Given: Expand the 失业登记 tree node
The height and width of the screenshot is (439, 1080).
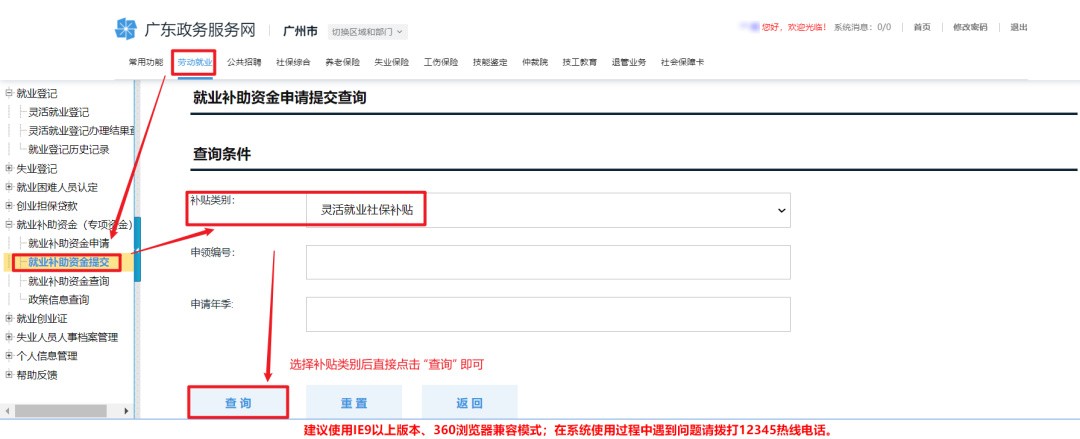Looking at the screenshot, I should 9,168.
